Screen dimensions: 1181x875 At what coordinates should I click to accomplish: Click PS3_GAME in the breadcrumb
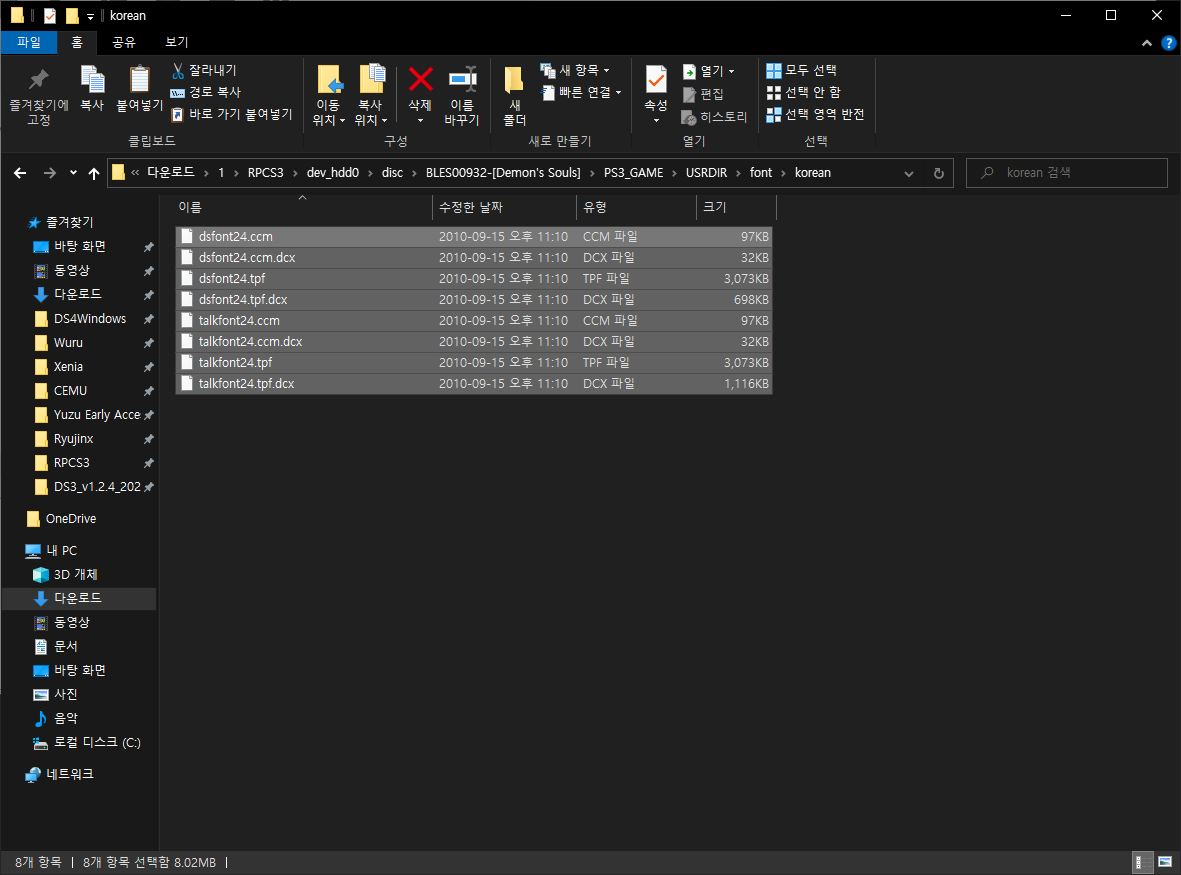pyautogui.click(x=633, y=172)
